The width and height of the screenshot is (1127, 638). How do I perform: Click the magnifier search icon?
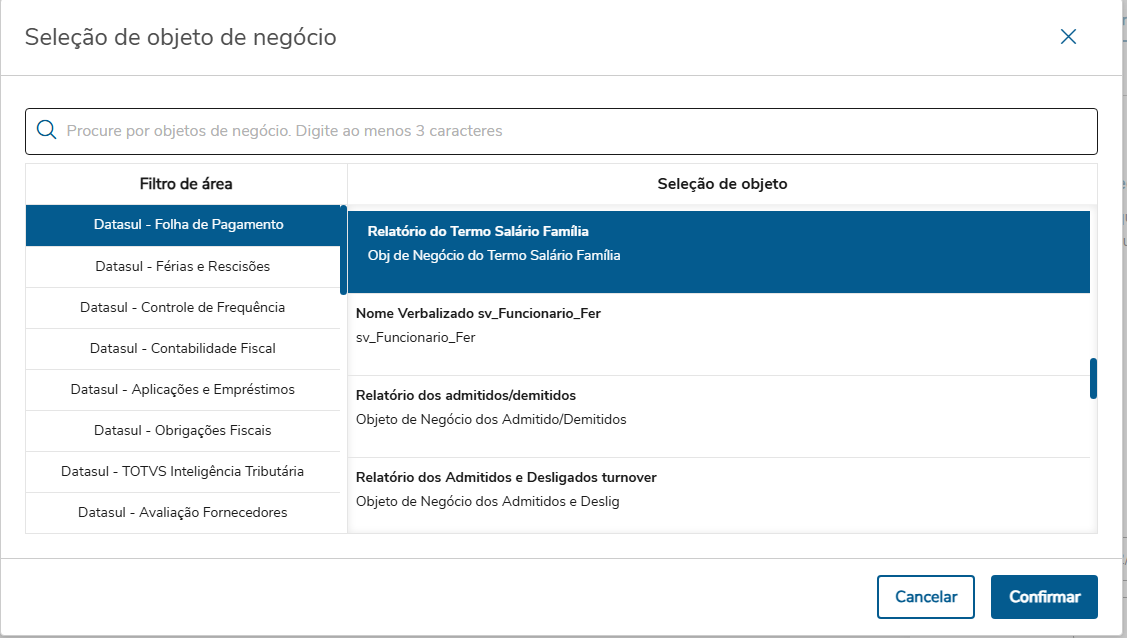(46, 130)
